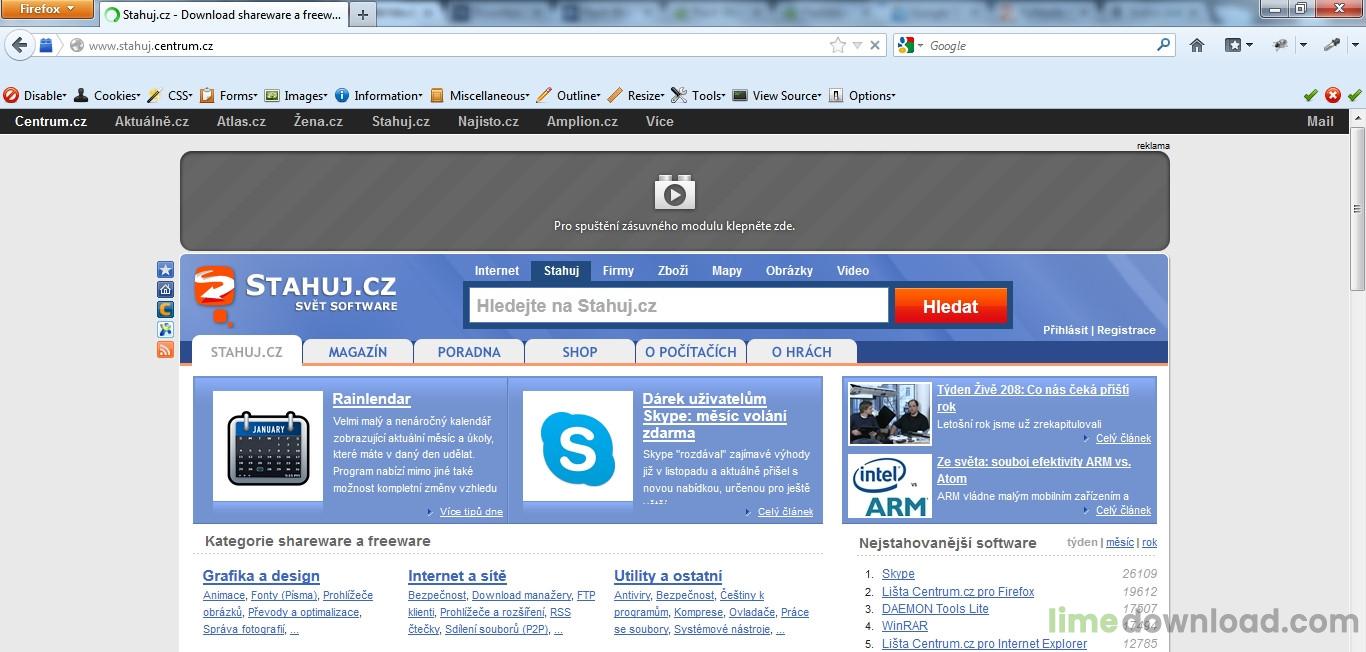Click the Hledejte na Stahuj.cz search field
This screenshot has width=1366, height=652.
tap(679, 306)
